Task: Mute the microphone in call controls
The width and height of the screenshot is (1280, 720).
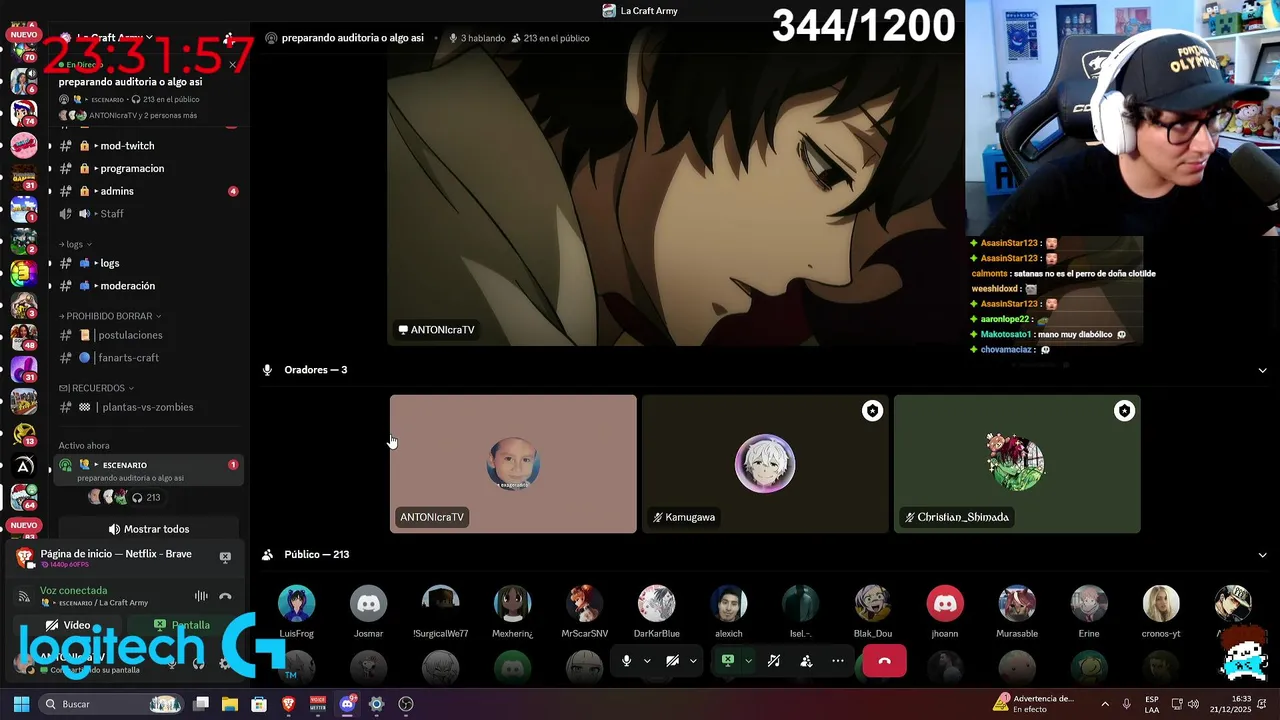Action: (x=626, y=661)
